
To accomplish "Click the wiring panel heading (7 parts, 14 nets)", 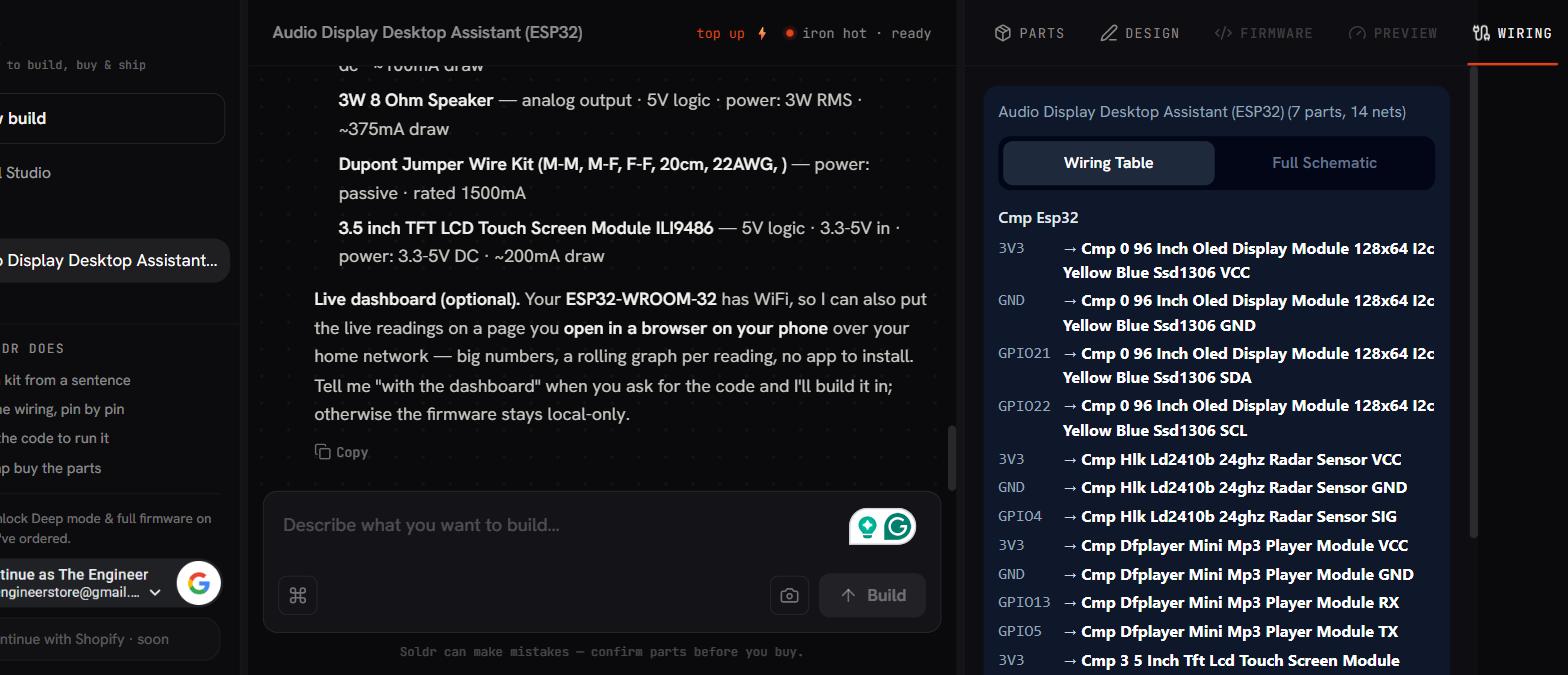I will click(x=1201, y=111).
